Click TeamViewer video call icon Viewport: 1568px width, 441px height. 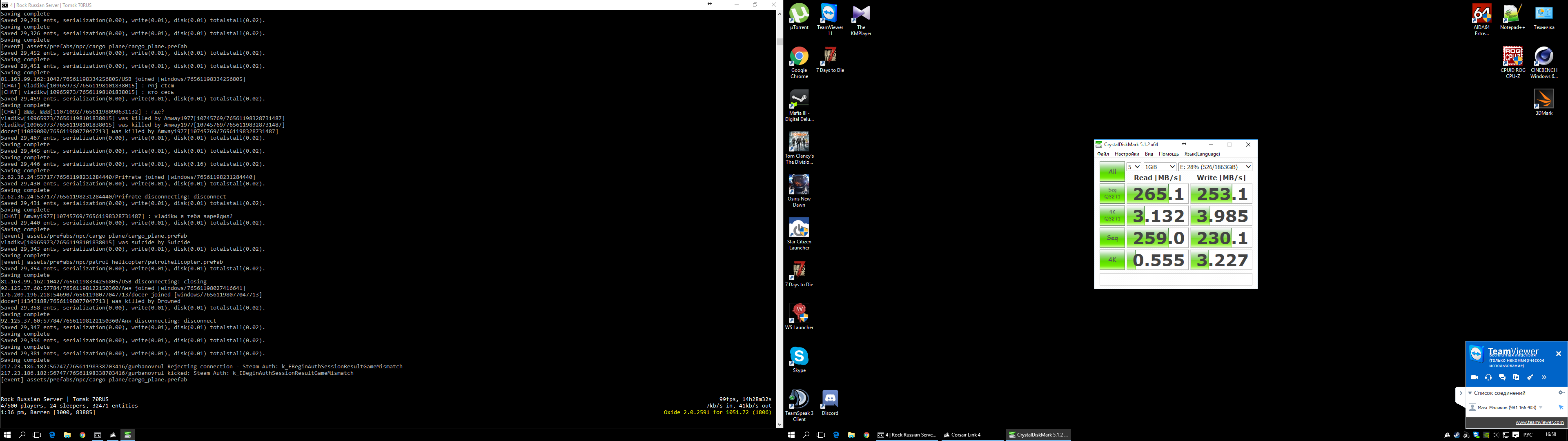(1474, 378)
